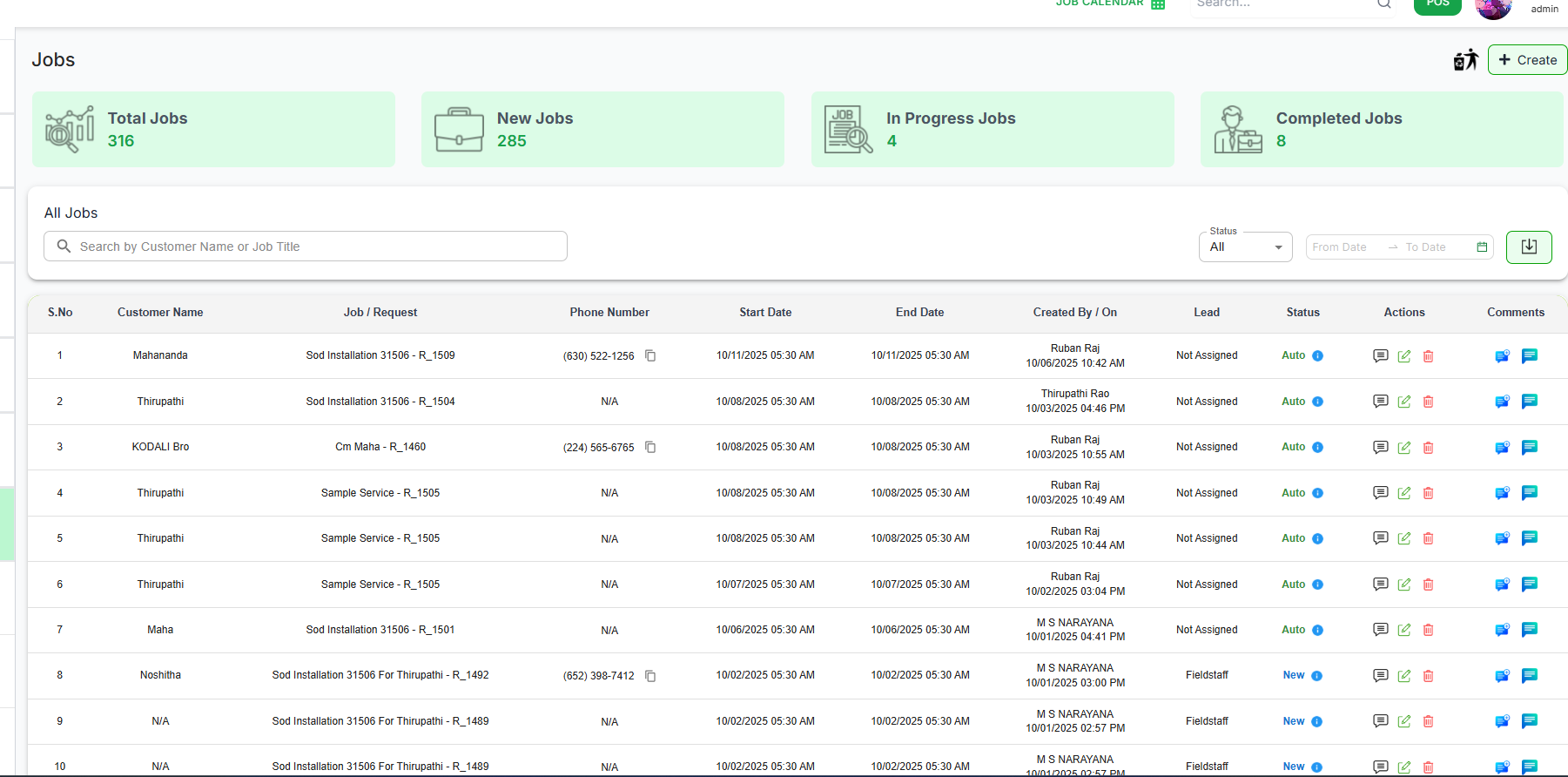Viewport: 1568px width, 777px height.
Task: Show status info for Mahananda row
Action: pos(1317,355)
